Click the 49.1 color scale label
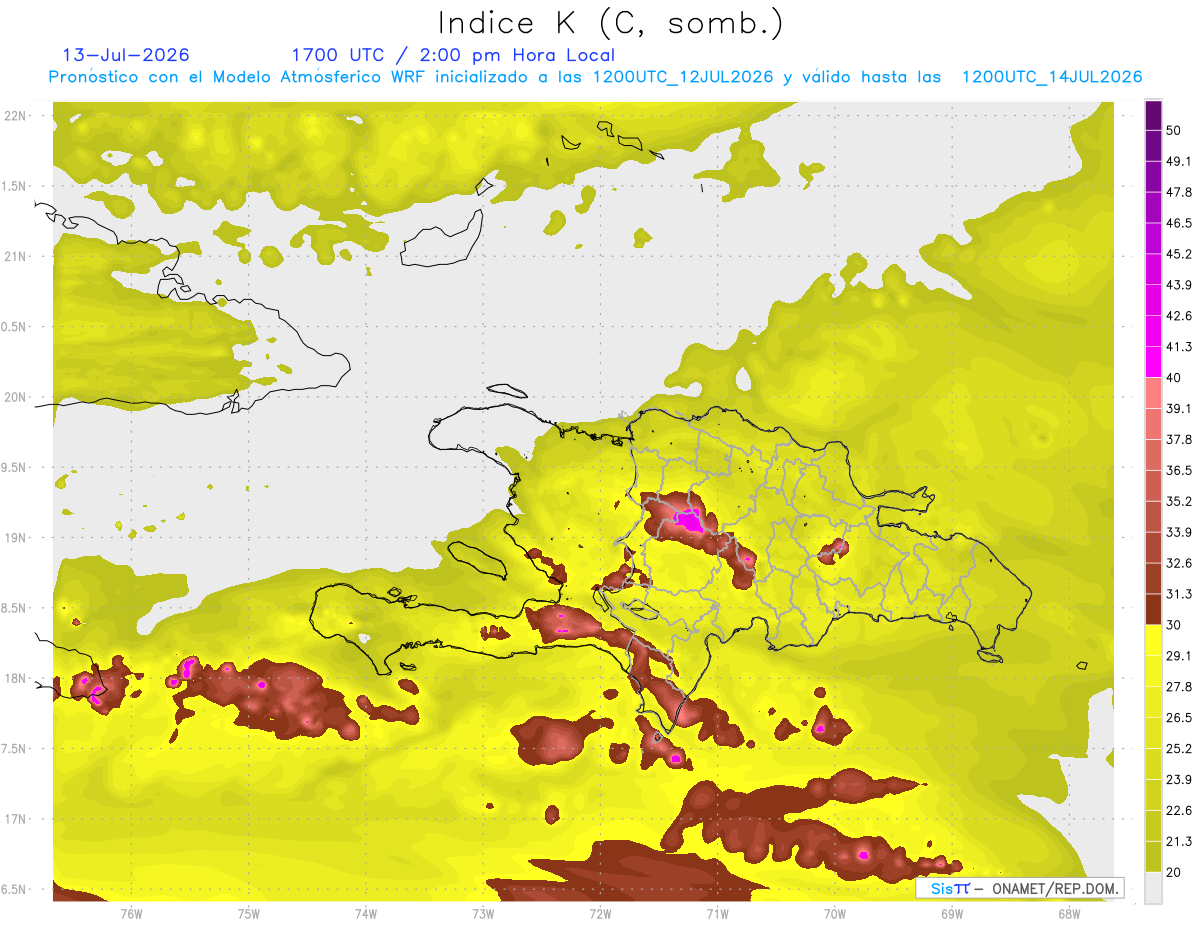 (x=1179, y=161)
